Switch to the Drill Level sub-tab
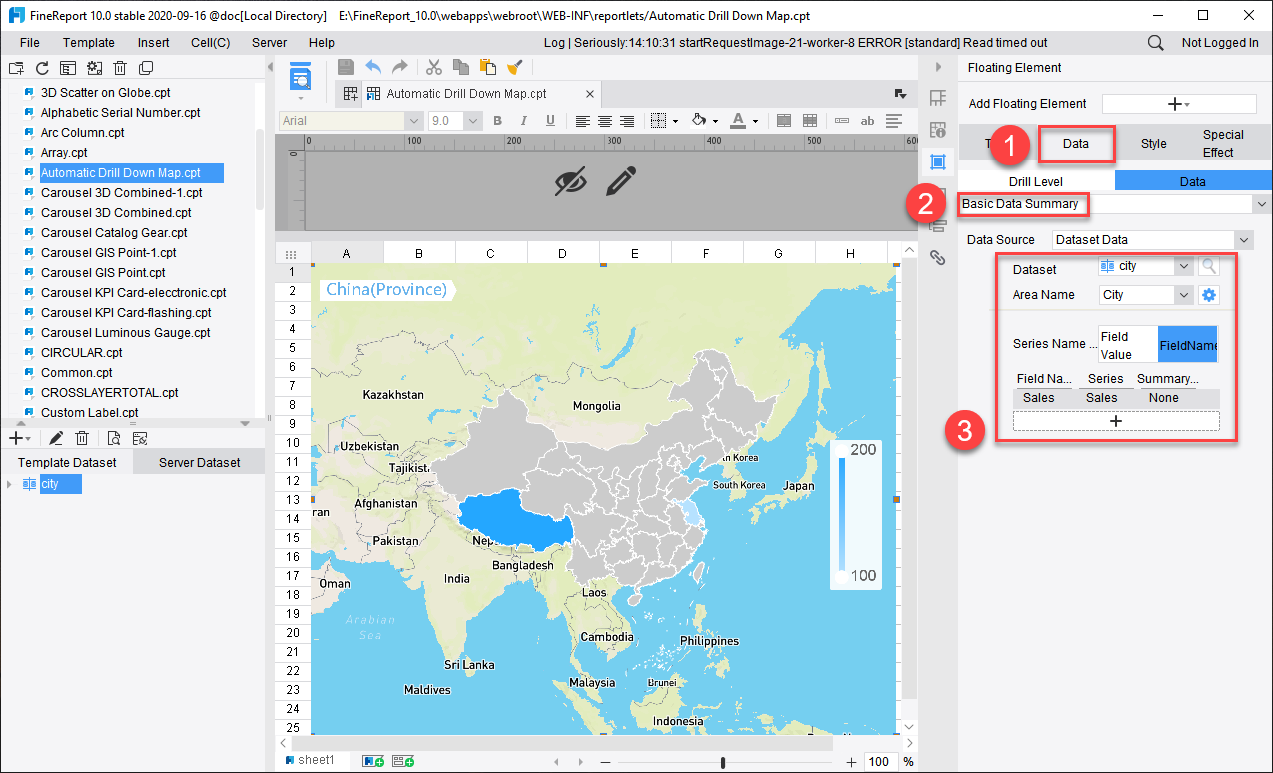 [1036, 181]
